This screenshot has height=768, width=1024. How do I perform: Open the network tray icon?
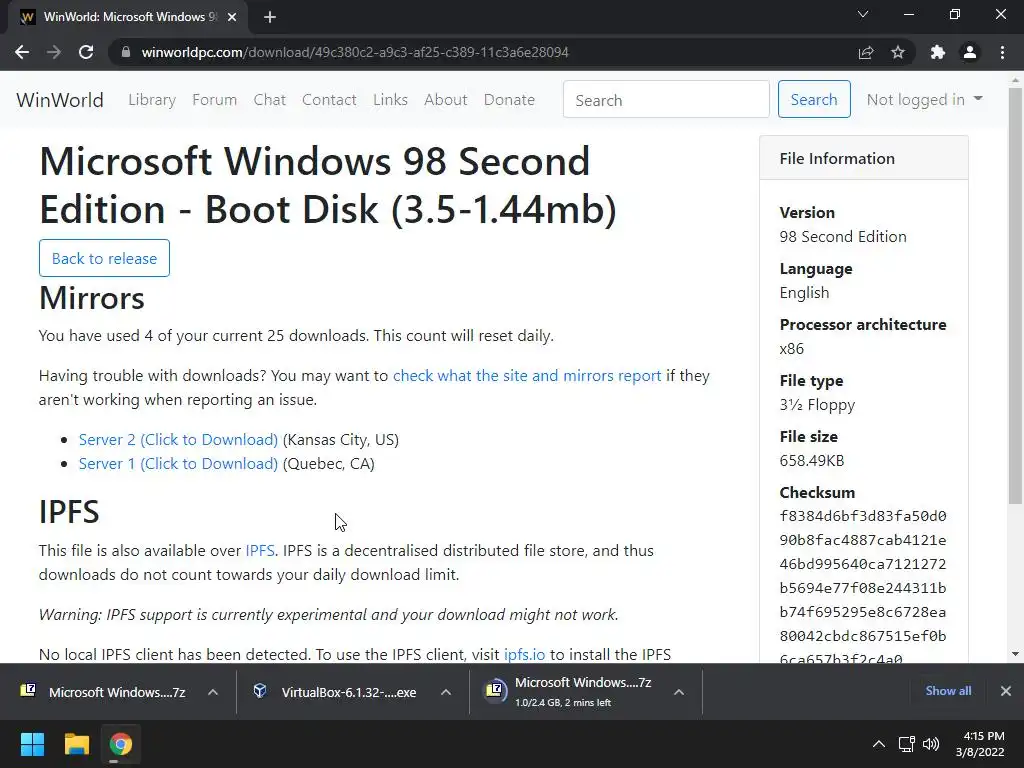(x=906, y=744)
